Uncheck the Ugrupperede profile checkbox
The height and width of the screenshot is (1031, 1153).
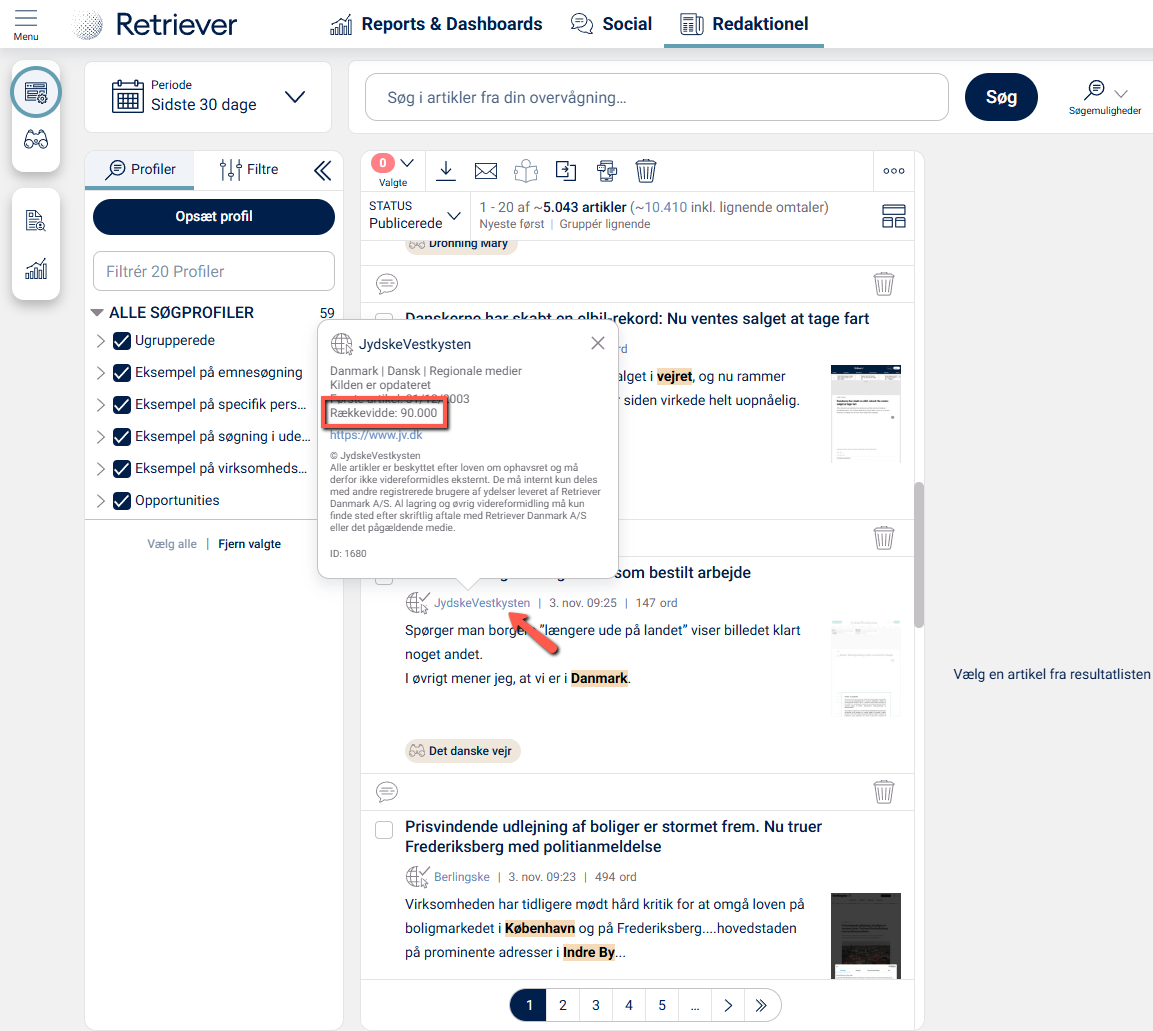(122, 340)
